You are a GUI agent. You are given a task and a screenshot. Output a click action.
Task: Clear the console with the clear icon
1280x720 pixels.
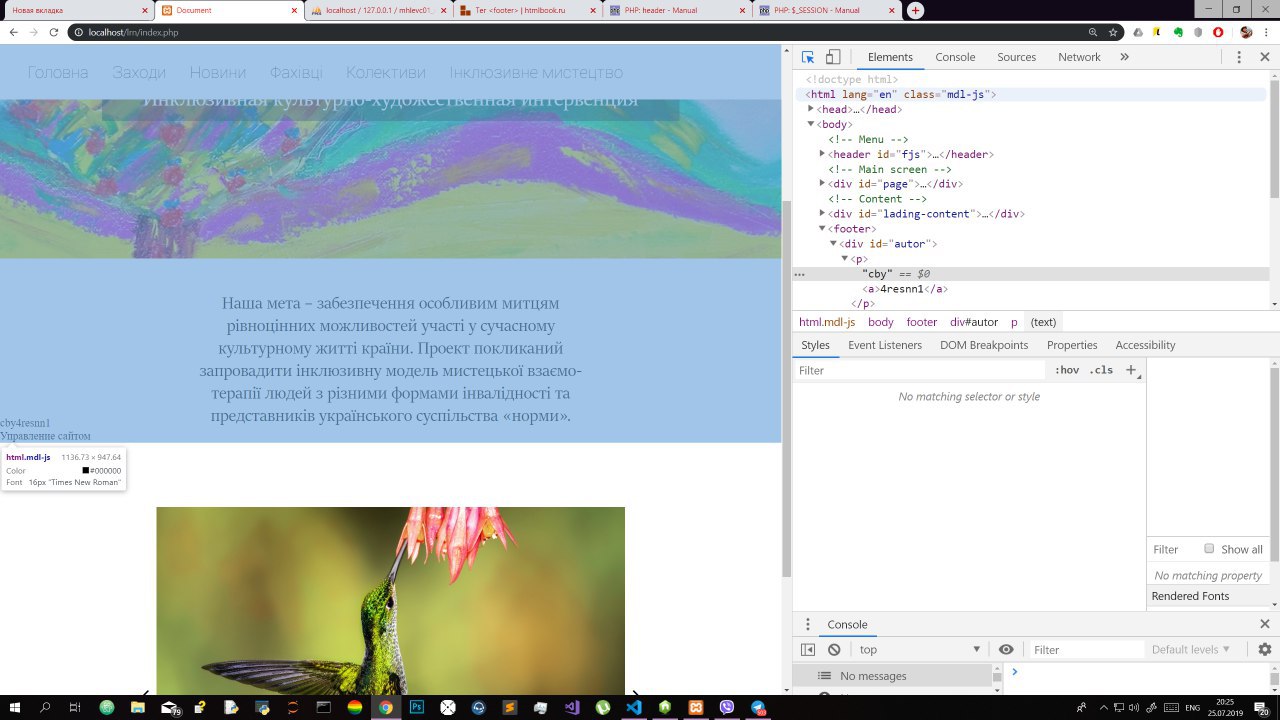[834, 650]
